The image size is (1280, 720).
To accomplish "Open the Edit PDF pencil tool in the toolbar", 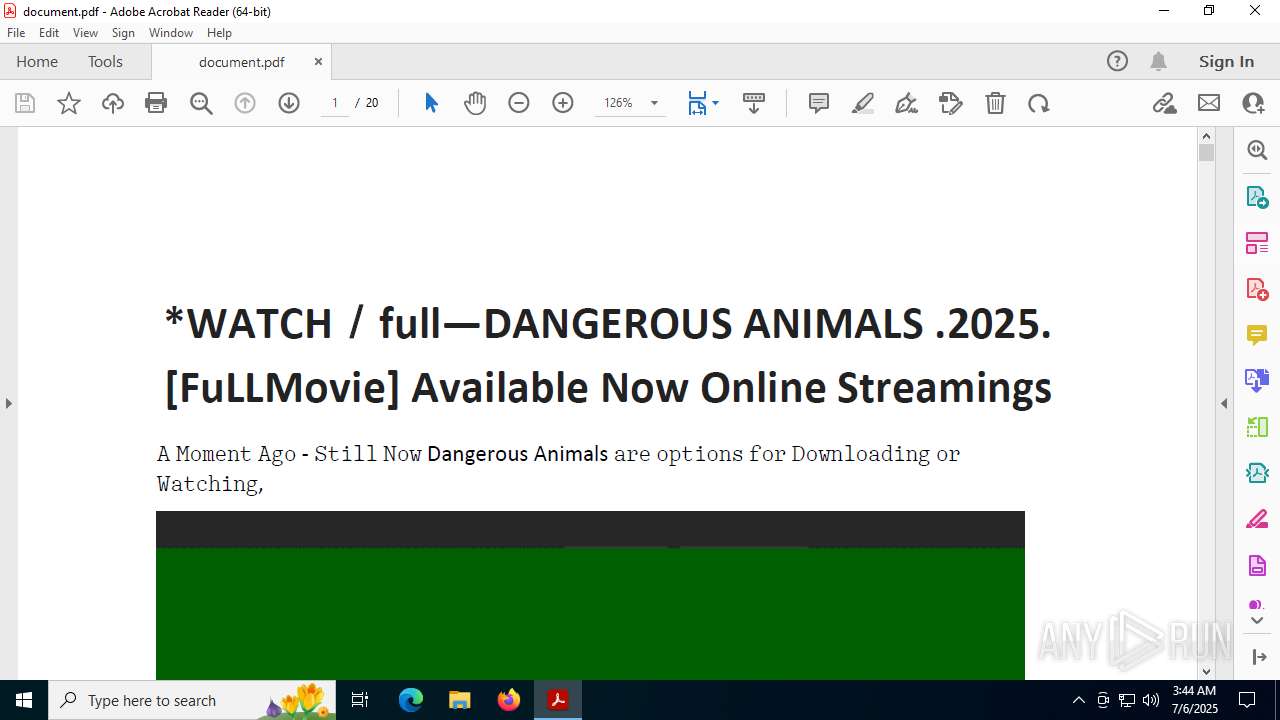I will (x=951, y=103).
